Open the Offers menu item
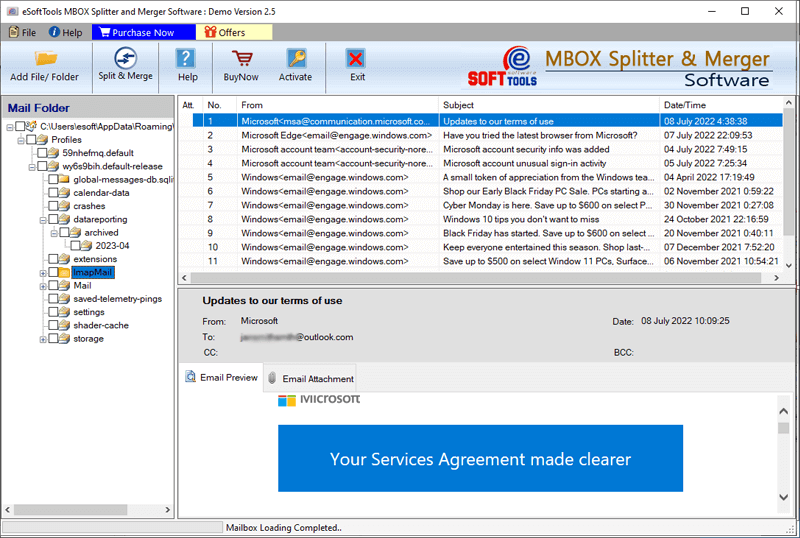This screenshot has width=800, height=538. point(234,32)
